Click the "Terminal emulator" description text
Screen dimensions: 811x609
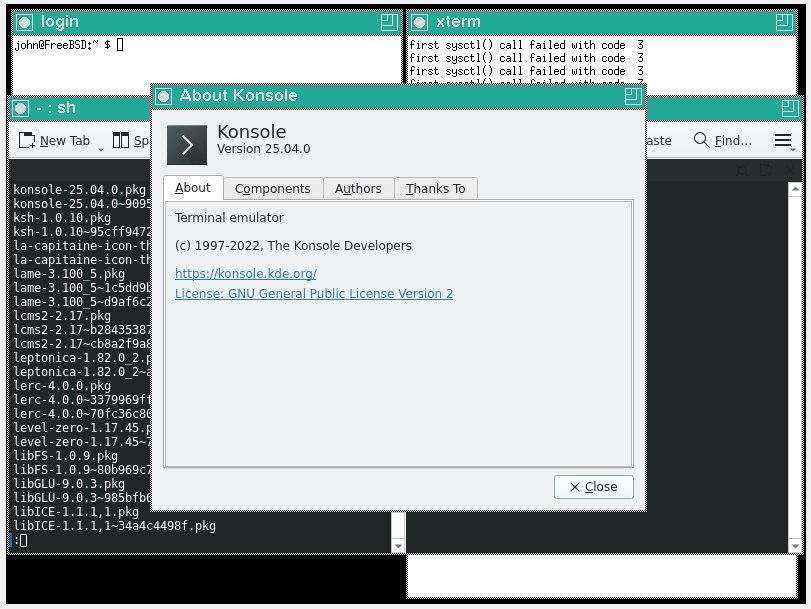pyautogui.click(x=229, y=218)
